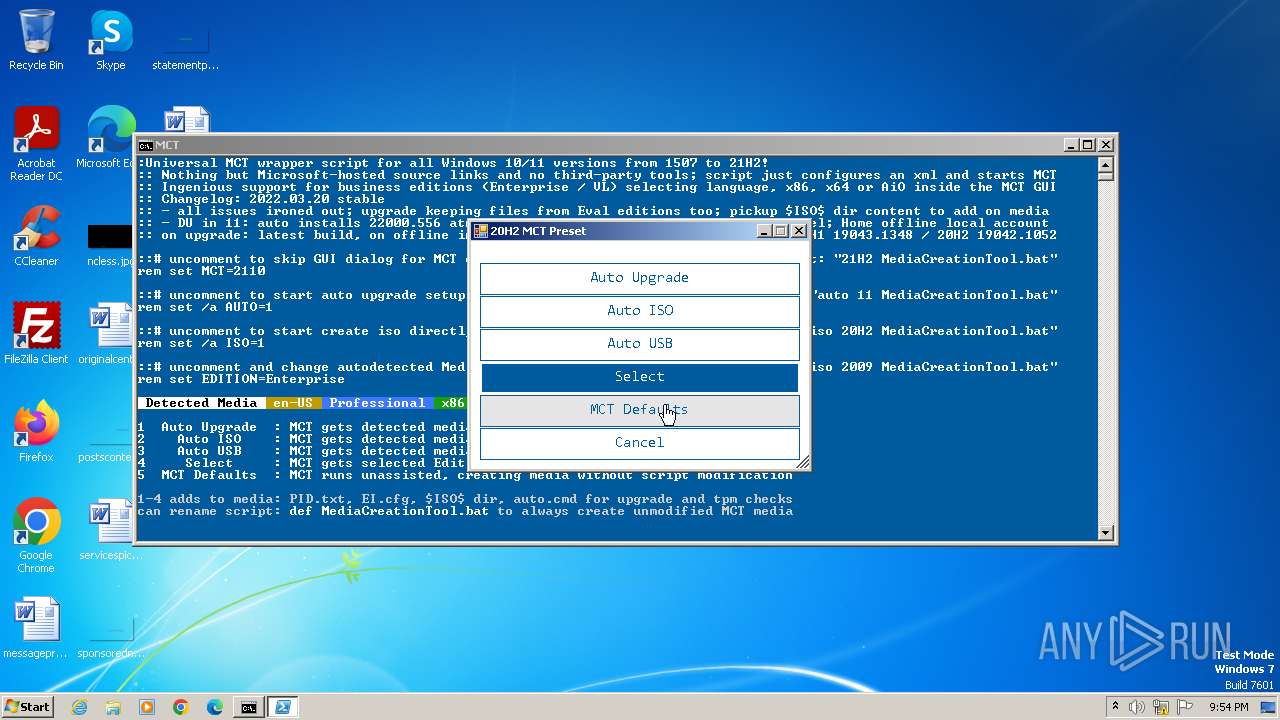Open Recycle Bin desktop icon
Viewport: 1280px width, 720px height.
36,40
